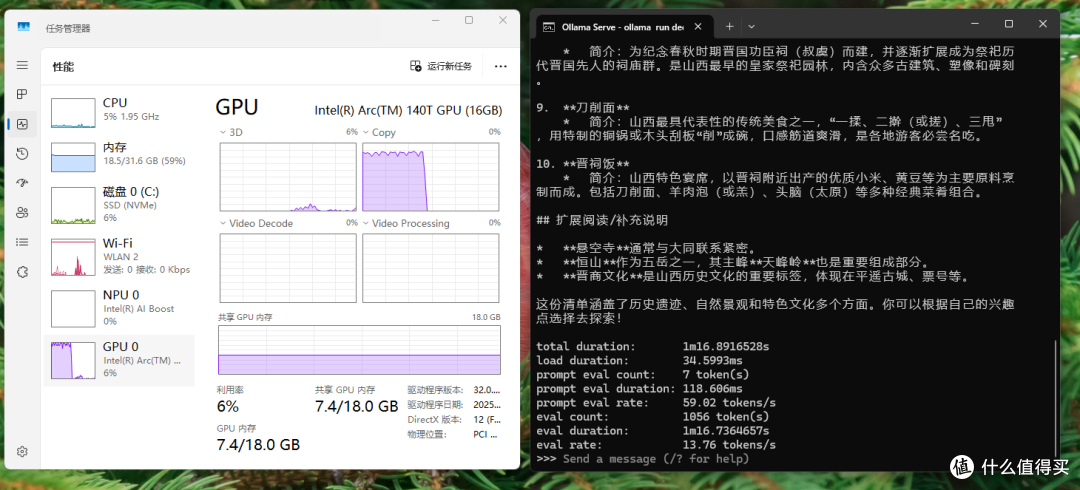The height and width of the screenshot is (490, 1080).
Task: Select GPU 0 Intel Arc item
Action: pos(119,359)
